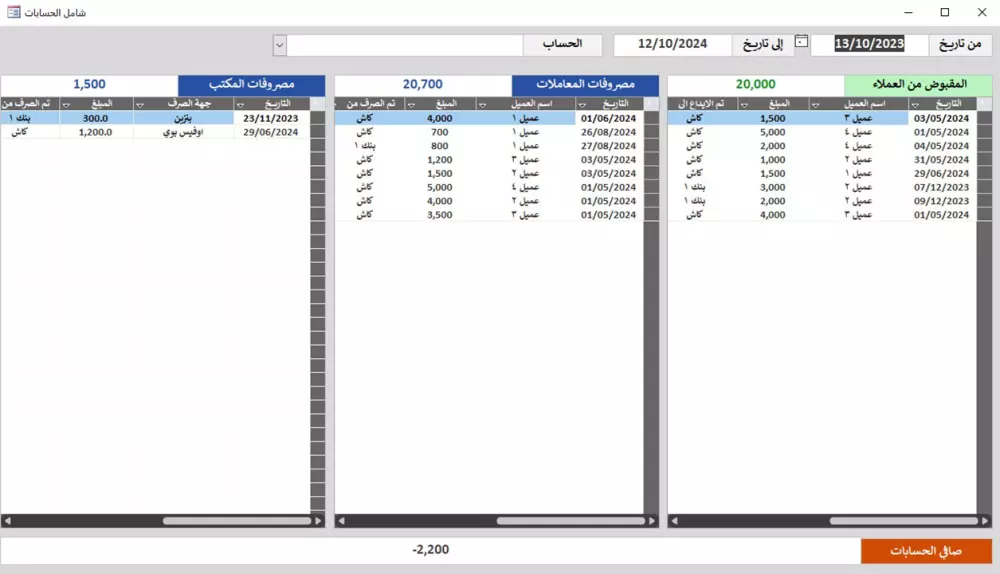Screen dimensions: 1000x574
Task: Open the calendar date picker icon
Action: (801, 42)
